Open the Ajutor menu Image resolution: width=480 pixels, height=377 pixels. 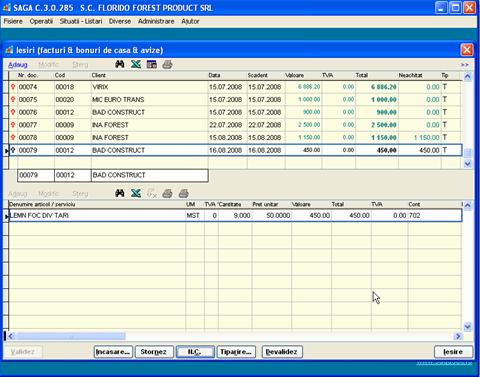190,21
